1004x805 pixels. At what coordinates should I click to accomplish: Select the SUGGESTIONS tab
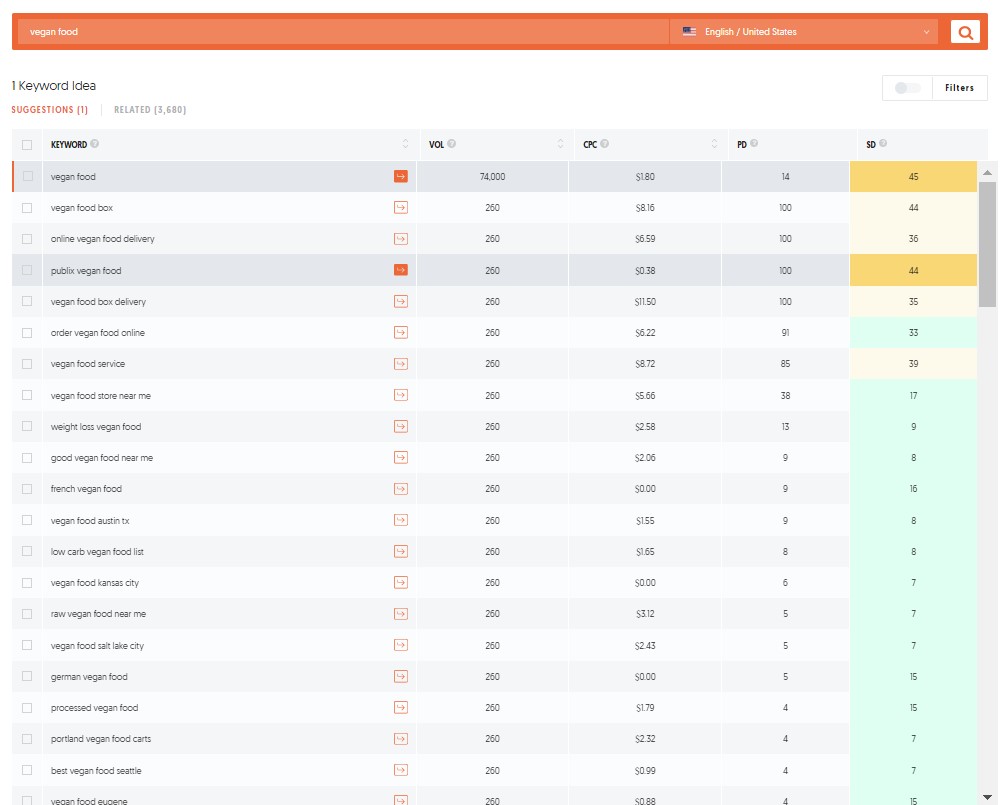(49, 110)
